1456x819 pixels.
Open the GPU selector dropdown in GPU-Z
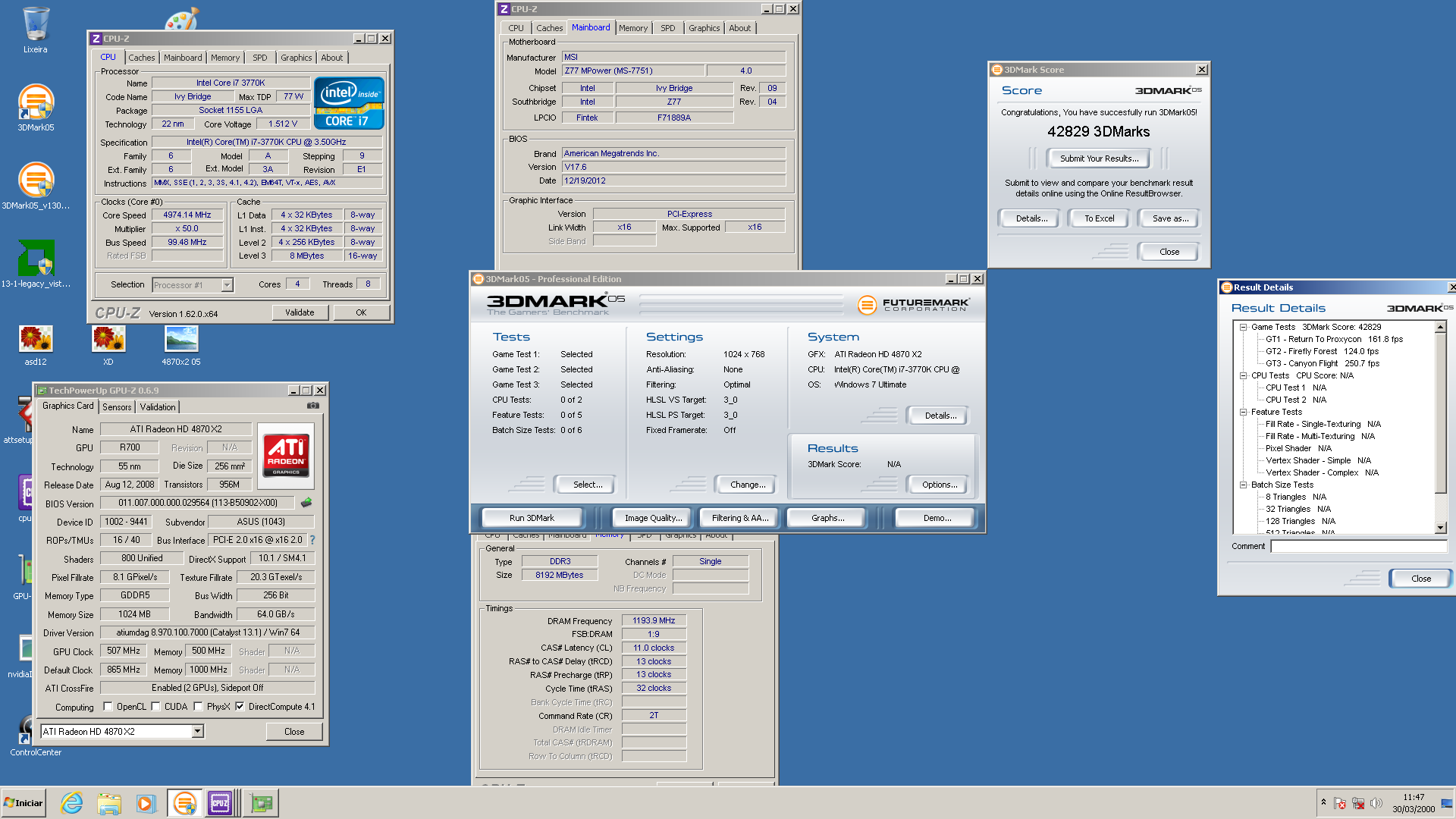coord(197,731)
